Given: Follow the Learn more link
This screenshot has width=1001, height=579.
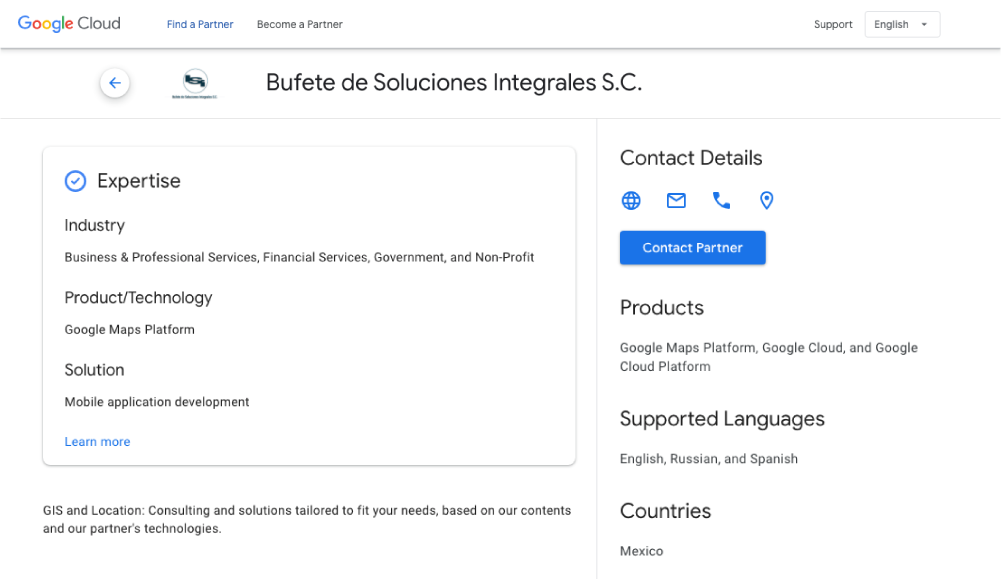Looking at the screenshot, I should [97, 442].
